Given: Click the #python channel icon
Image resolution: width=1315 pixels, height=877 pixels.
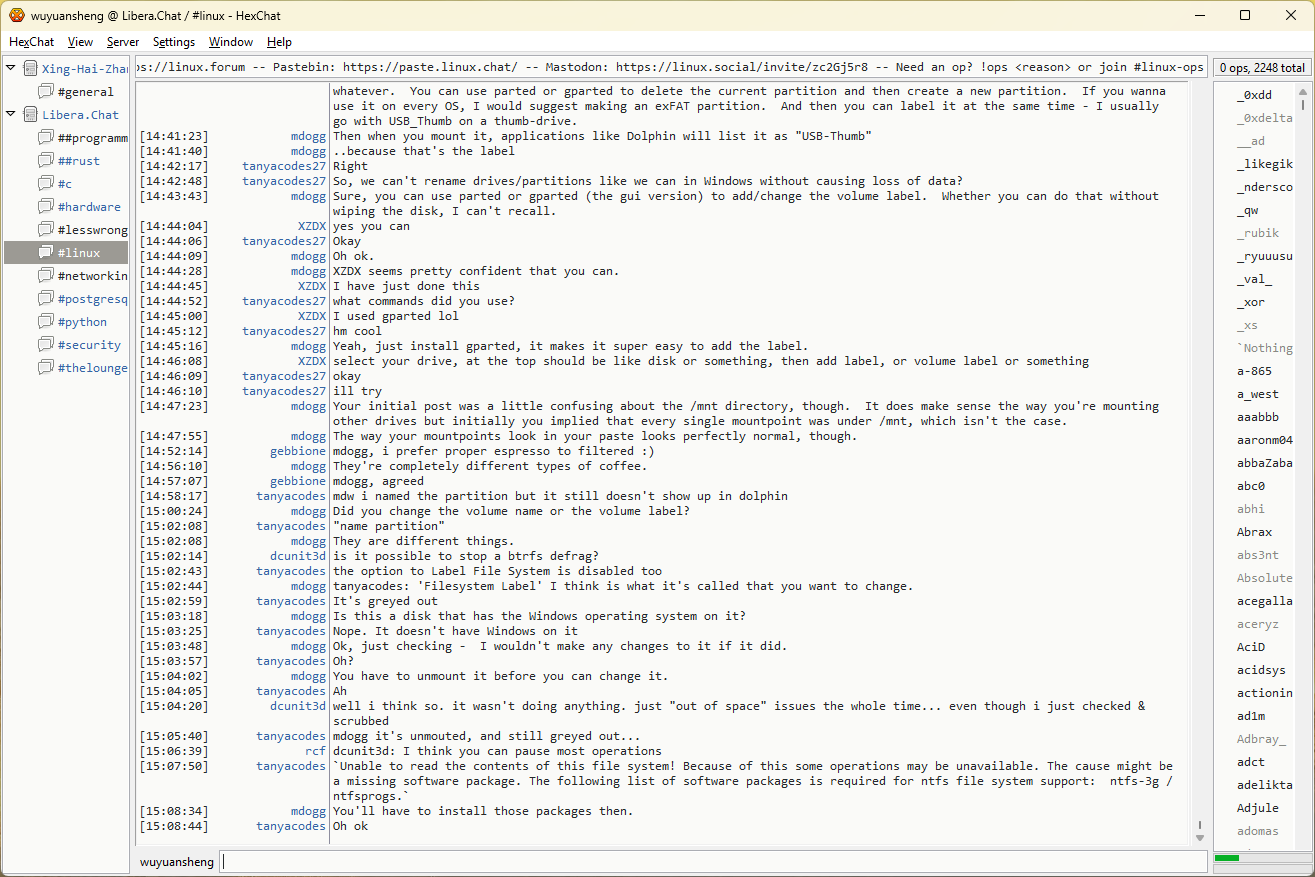Looking at the screenshot, I should 46,322.
